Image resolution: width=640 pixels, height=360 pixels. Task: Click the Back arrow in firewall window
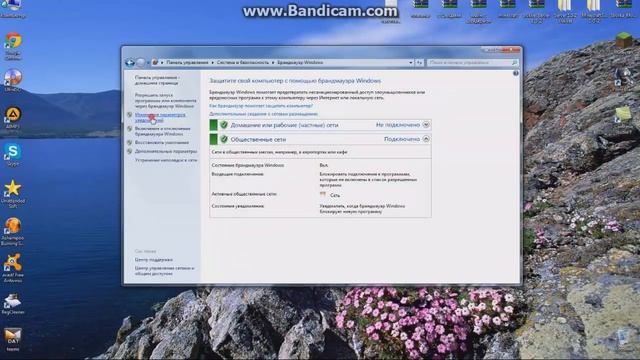click(130, 62)
